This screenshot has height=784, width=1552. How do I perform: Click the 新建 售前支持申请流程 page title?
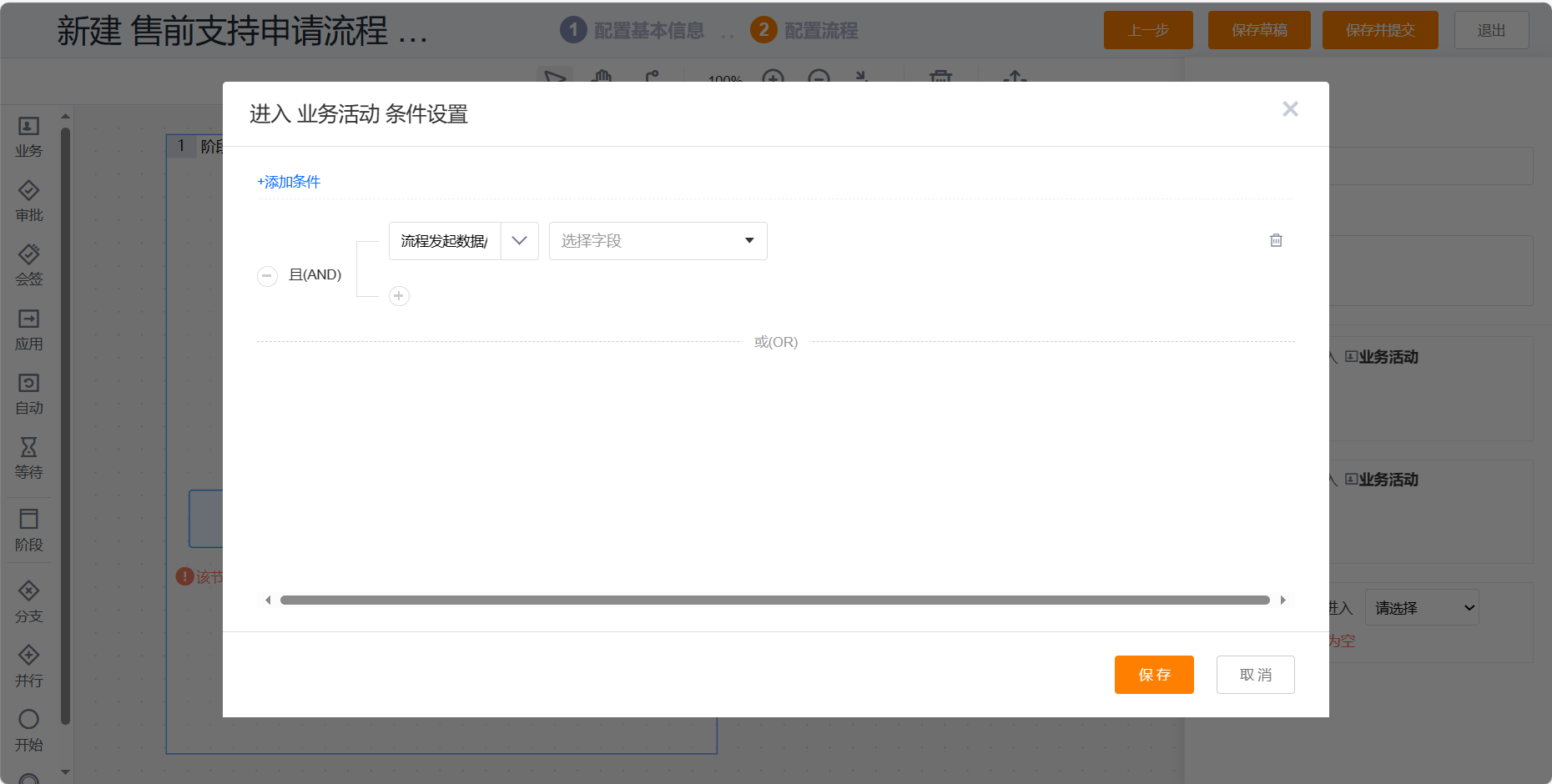(242, 31)
